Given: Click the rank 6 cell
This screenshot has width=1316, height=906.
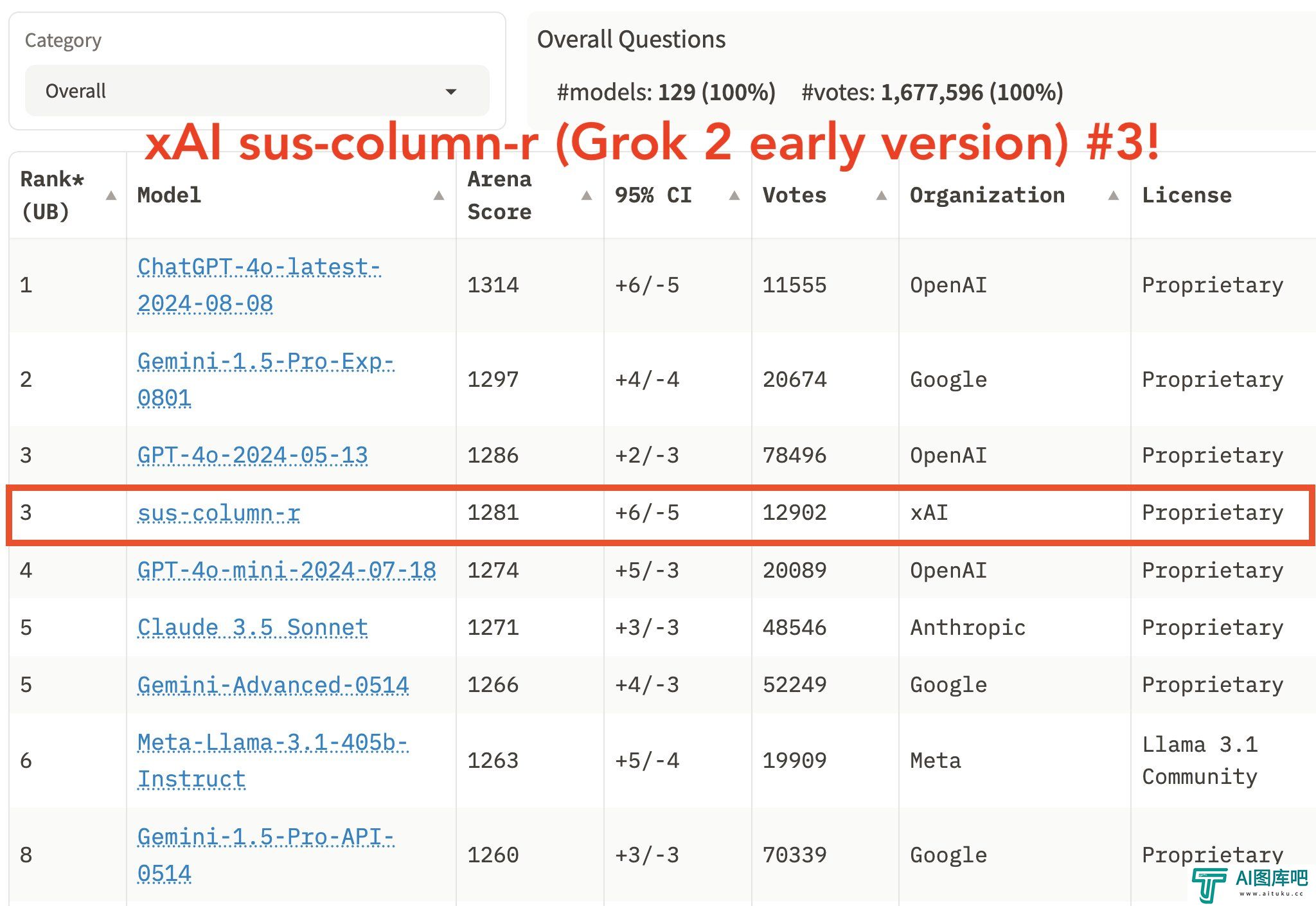Looking at the screenshot, I should point(26,761).
